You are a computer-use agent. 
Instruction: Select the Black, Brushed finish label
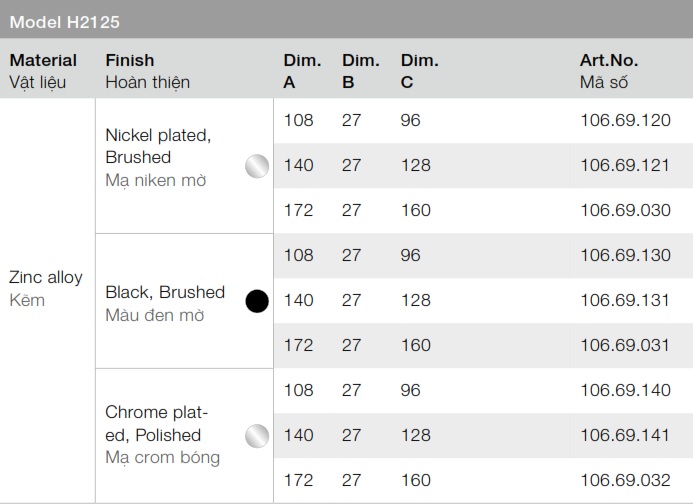coord(165,293)
